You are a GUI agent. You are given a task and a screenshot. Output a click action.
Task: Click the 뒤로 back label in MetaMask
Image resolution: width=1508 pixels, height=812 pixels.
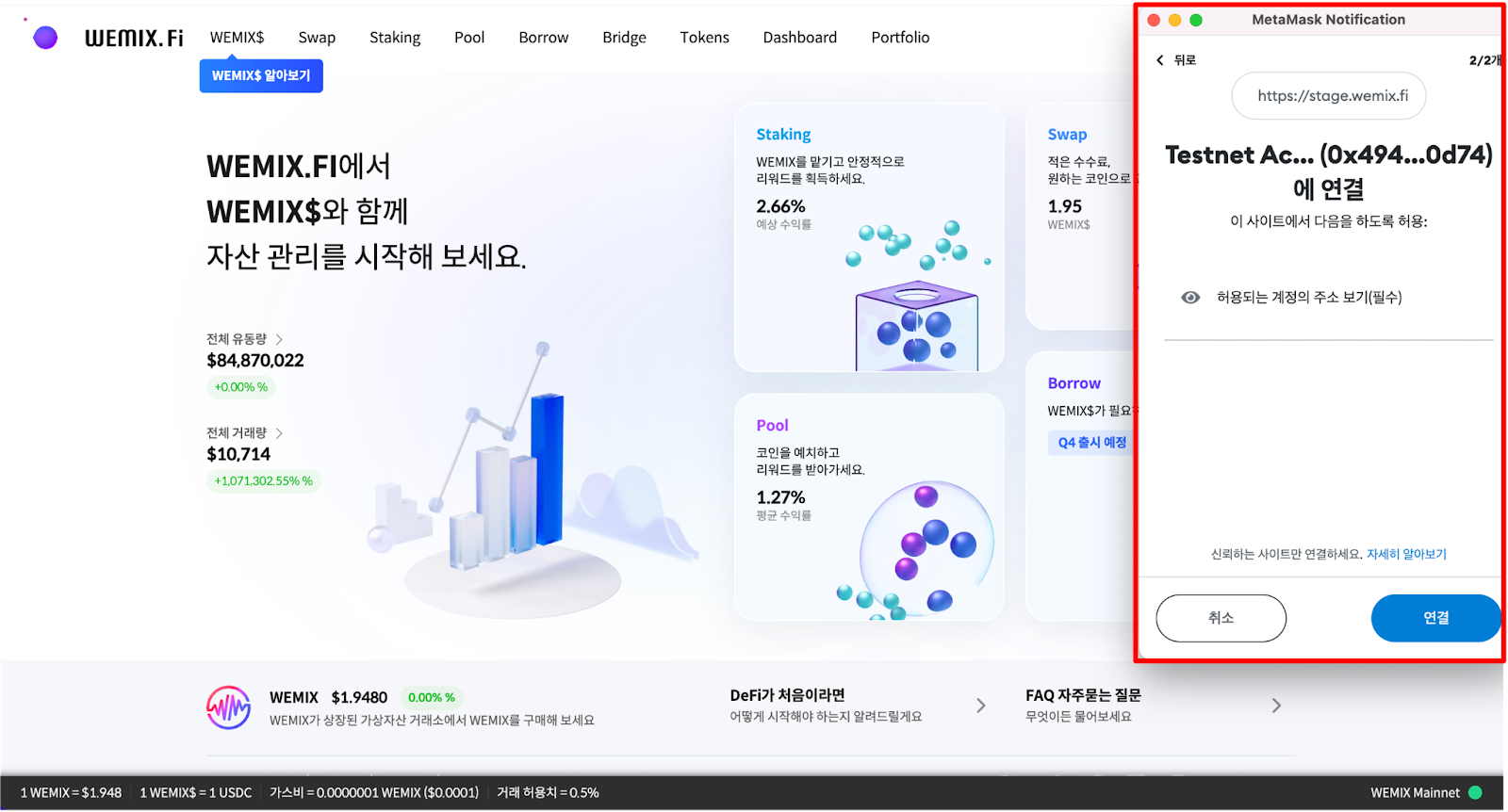pyautogui.click(x=1185, y=60)
